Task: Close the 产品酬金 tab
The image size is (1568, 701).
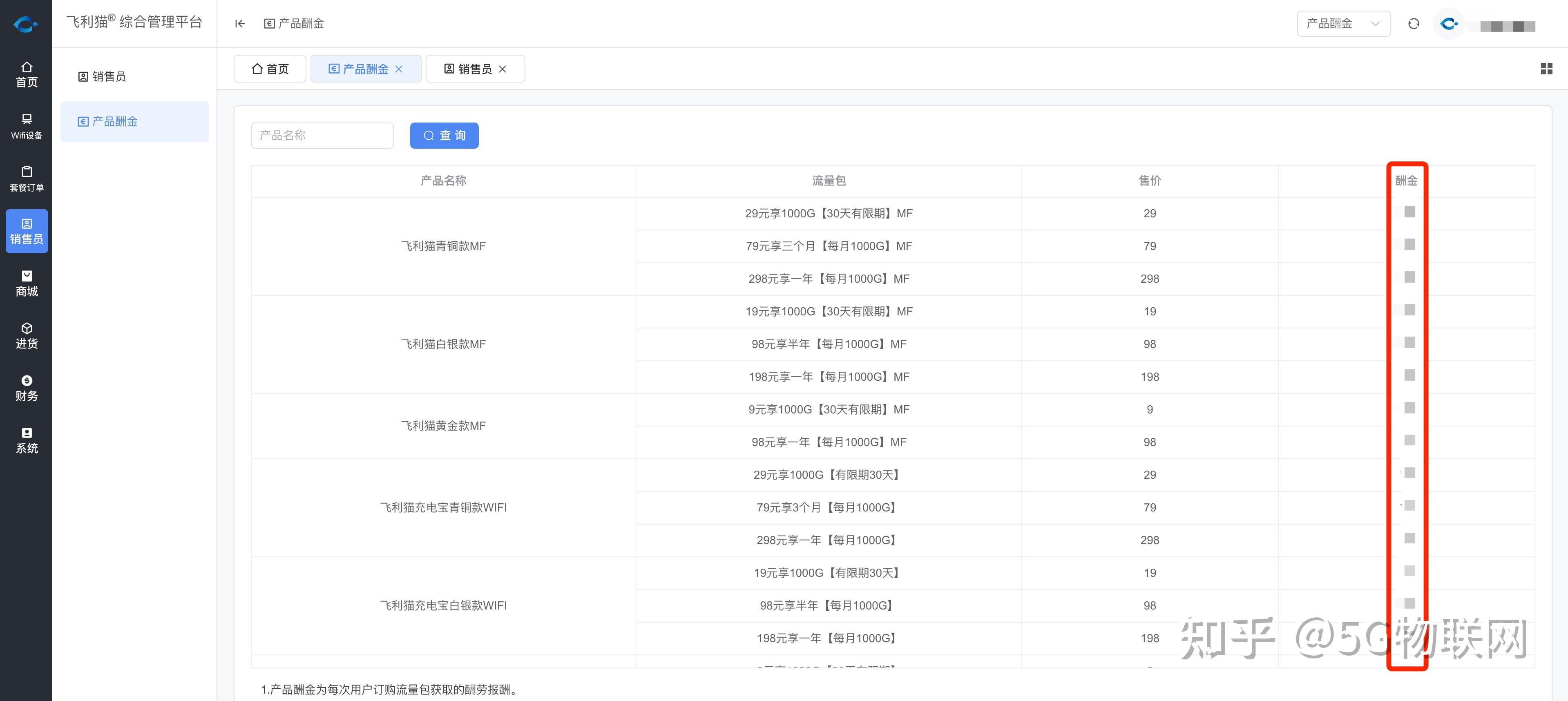Action: (399, 69)
